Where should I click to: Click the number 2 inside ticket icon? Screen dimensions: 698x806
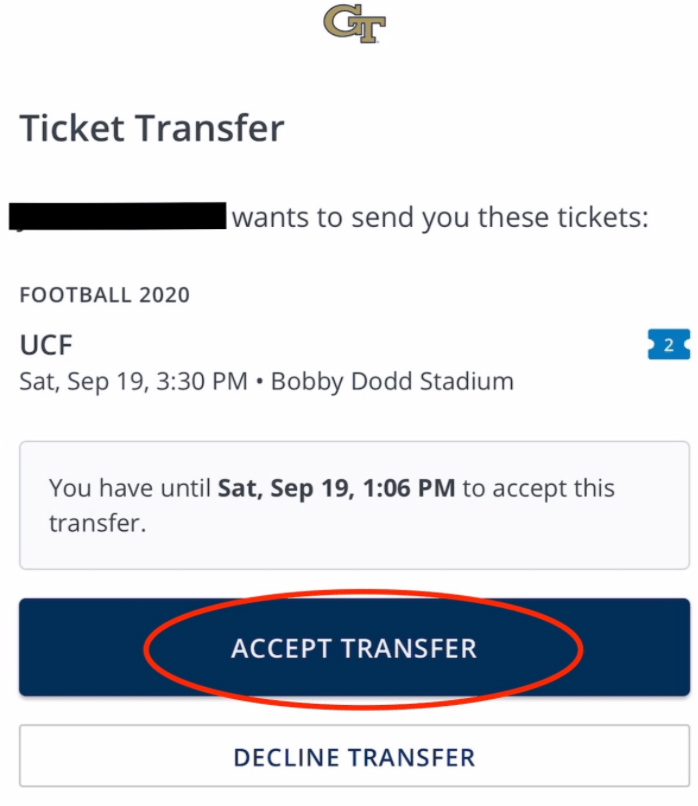click(x=670, y=346)
